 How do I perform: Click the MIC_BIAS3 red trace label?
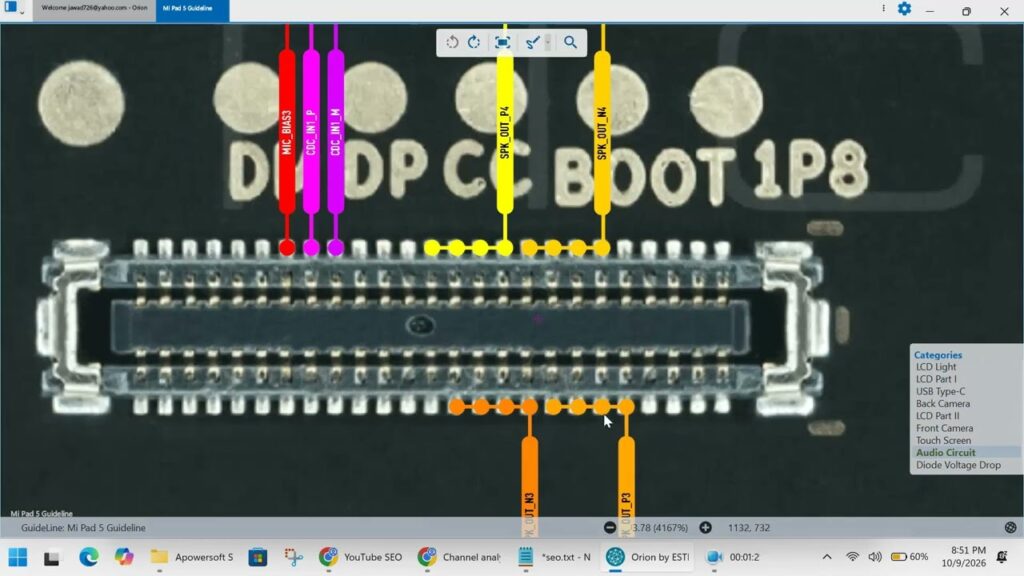click(x=287, y=133)
